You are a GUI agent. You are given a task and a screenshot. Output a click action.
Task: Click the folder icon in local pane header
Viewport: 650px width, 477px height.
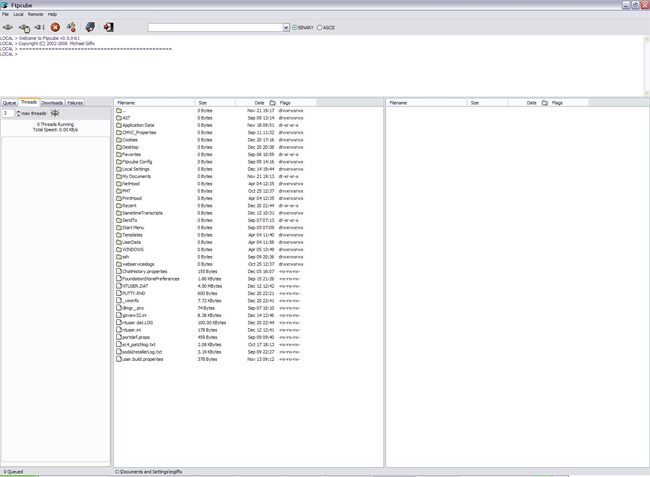click(272, 103)
